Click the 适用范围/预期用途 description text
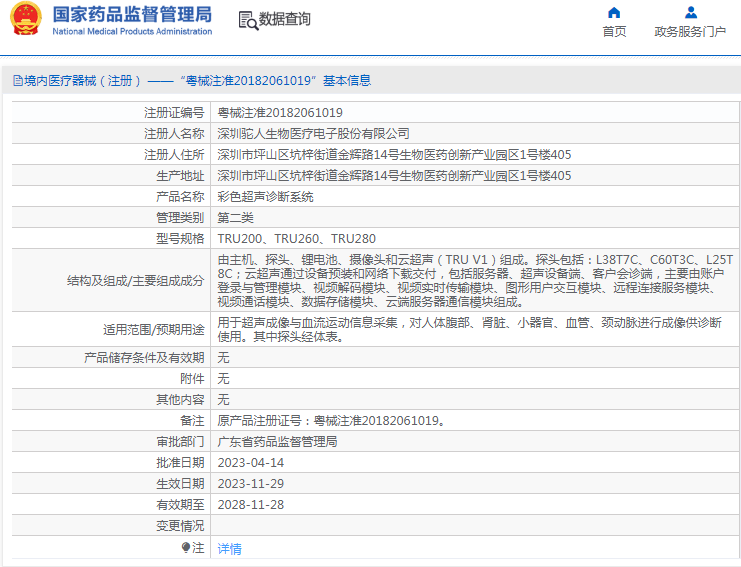 click(469, 330)
